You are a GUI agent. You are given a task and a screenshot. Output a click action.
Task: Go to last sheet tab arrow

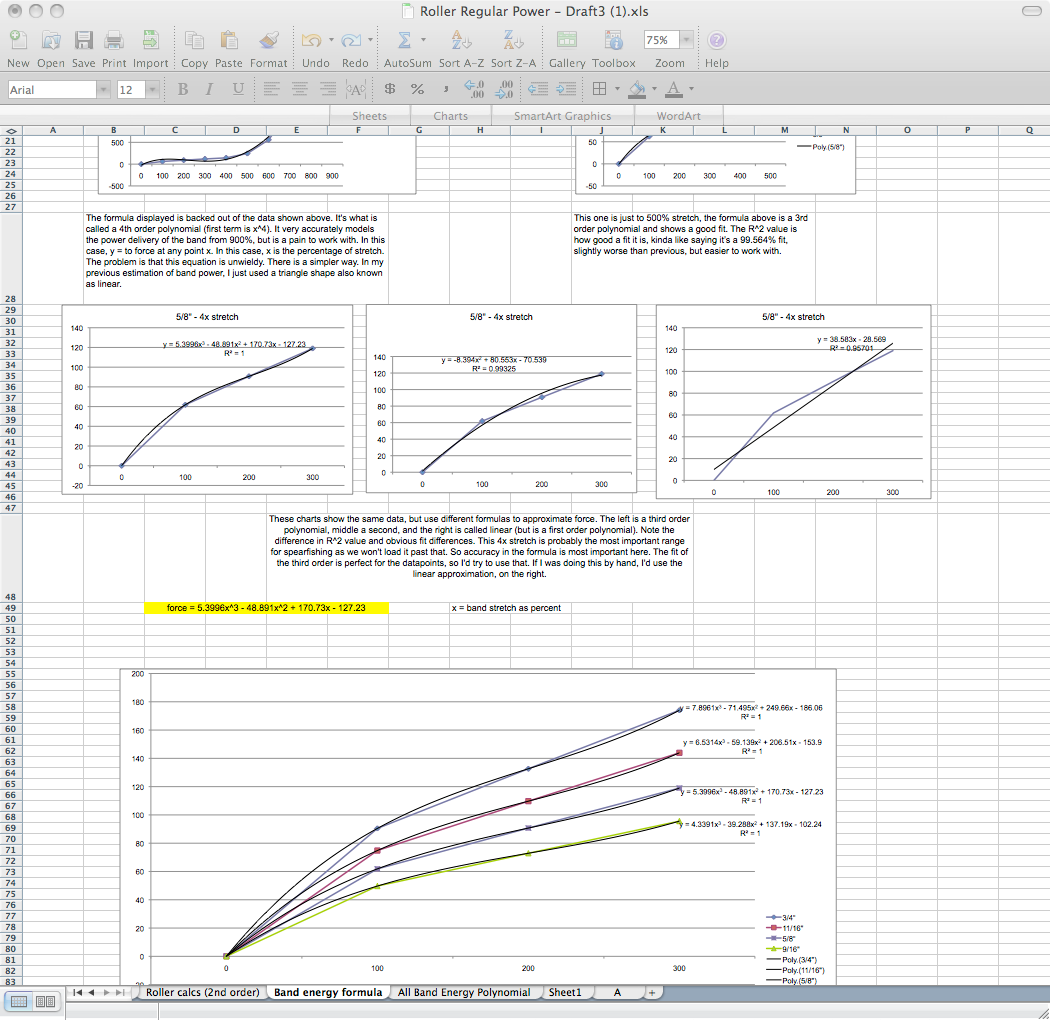[120, 993]
